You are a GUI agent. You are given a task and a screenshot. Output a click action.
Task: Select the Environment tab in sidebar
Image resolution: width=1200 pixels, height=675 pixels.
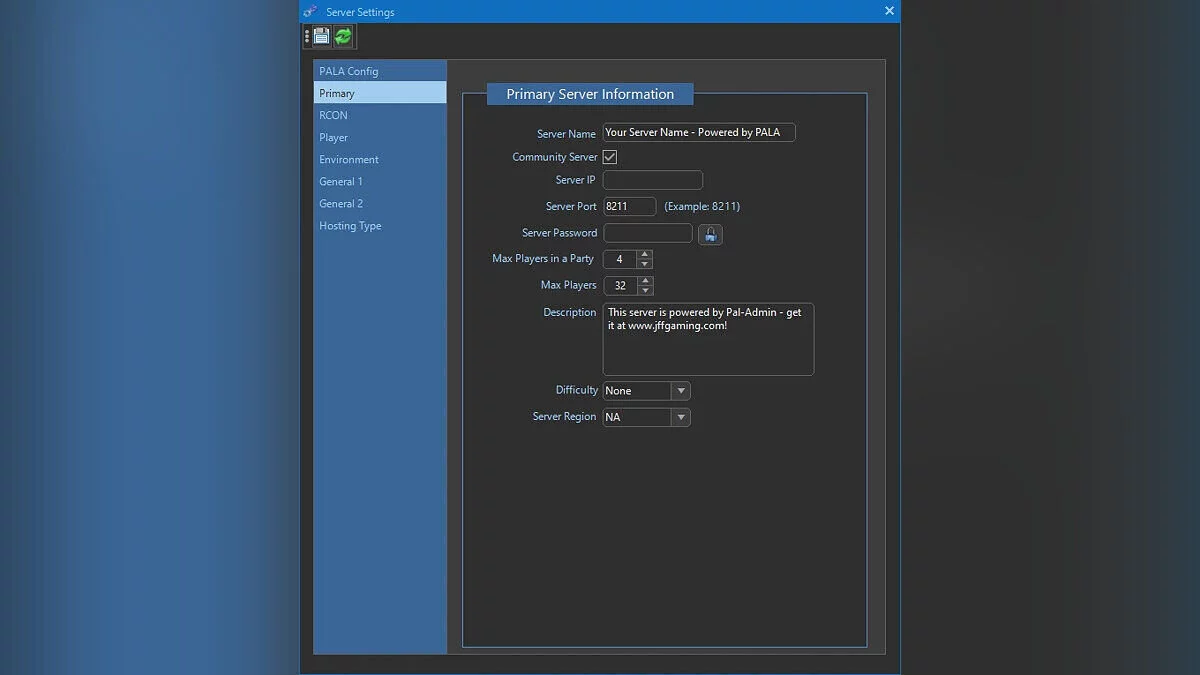(349, 159)
